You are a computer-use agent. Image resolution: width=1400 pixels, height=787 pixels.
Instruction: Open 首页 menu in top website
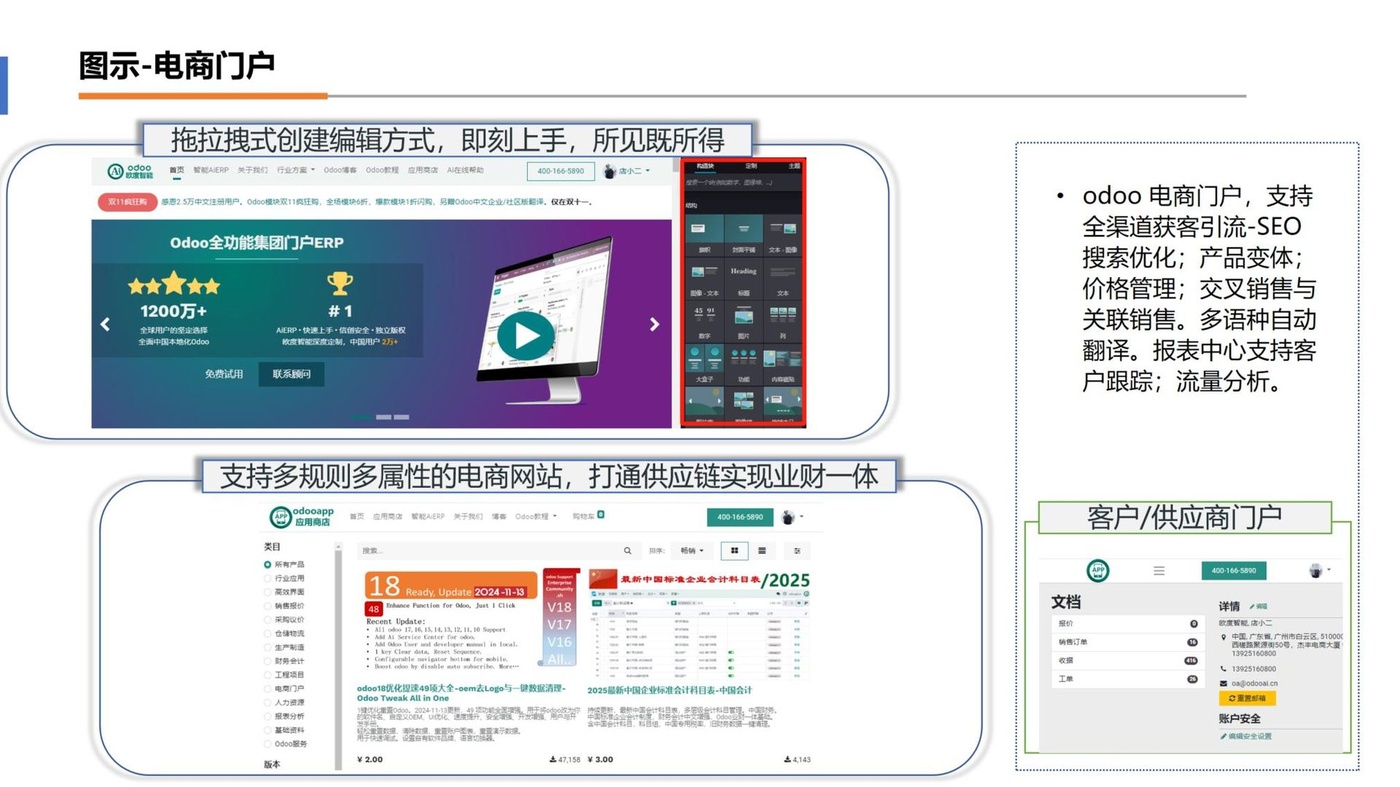[x=177, y=170]
